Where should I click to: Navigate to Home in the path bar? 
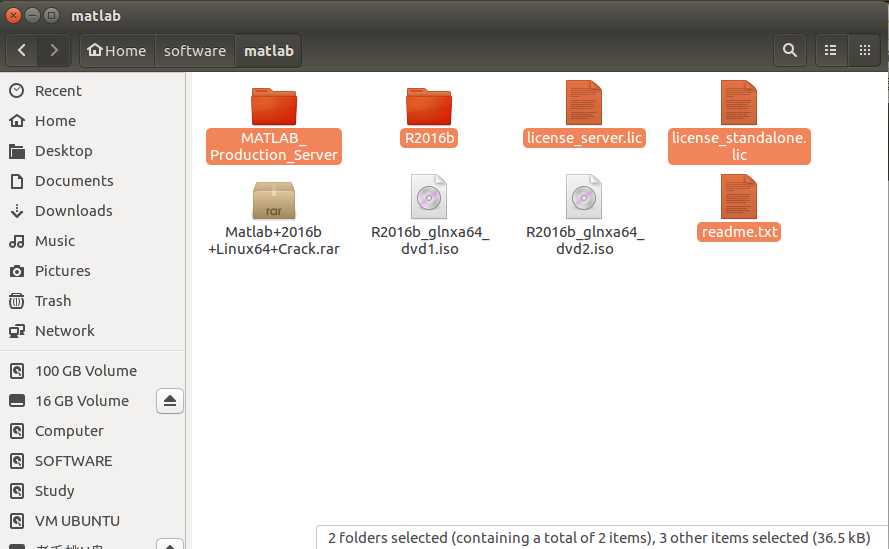click(117, 50)
